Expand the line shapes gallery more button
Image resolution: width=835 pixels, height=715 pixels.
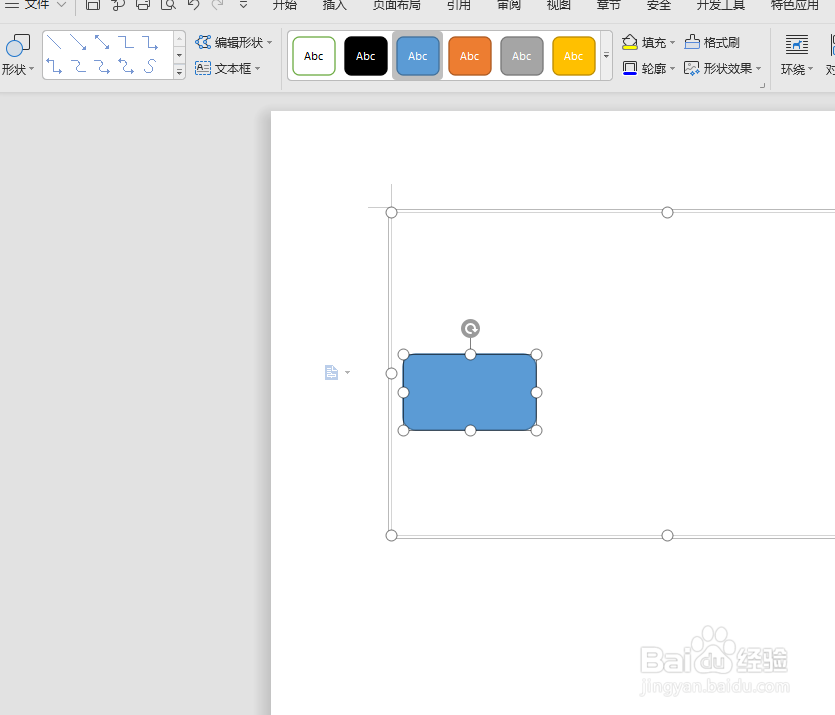179,72
